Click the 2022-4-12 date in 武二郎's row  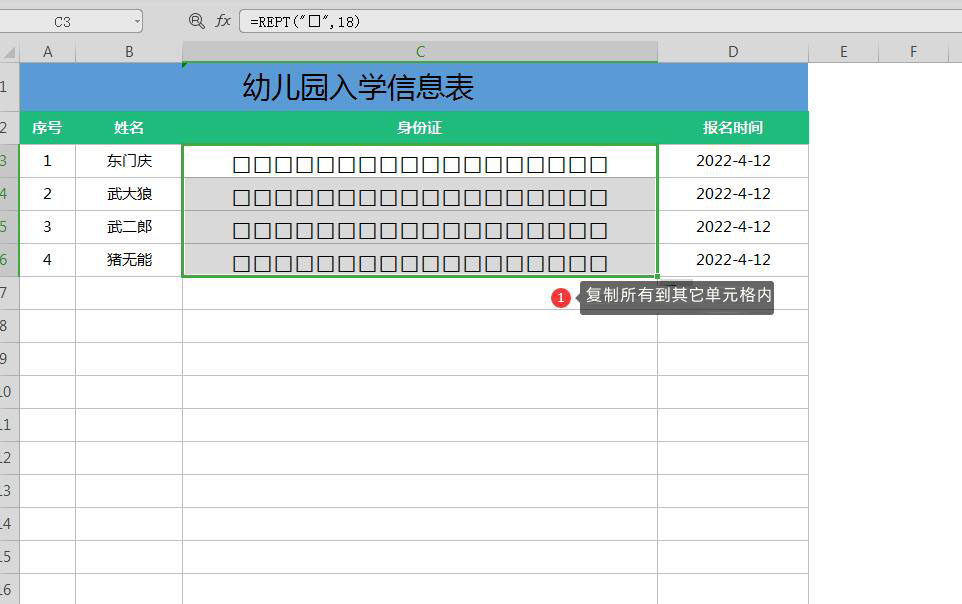pyautogui.click(x=733, y=227)
